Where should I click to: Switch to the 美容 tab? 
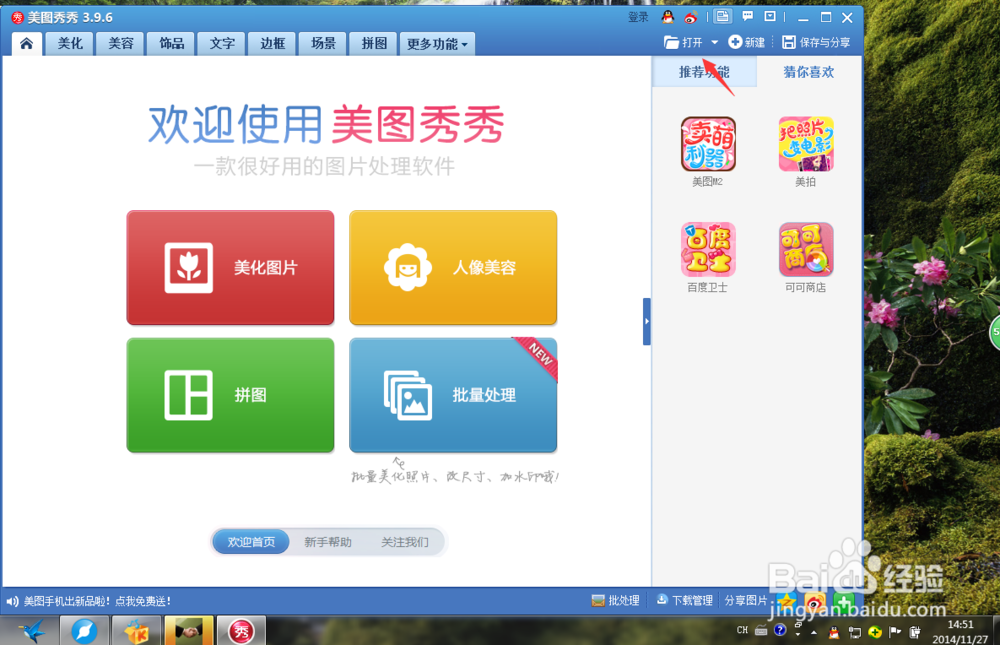pyautogui.click(x=121, y=43)
